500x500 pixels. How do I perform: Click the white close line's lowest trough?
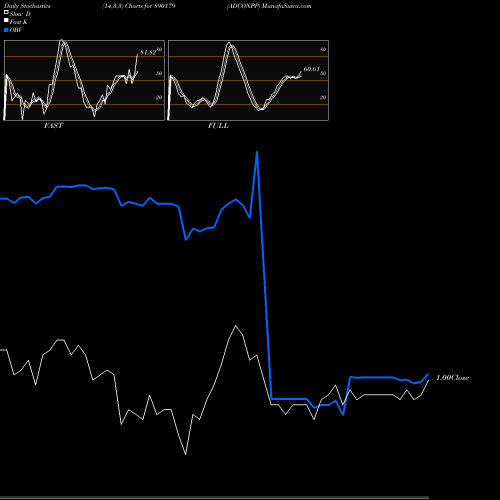coord(186,454)
